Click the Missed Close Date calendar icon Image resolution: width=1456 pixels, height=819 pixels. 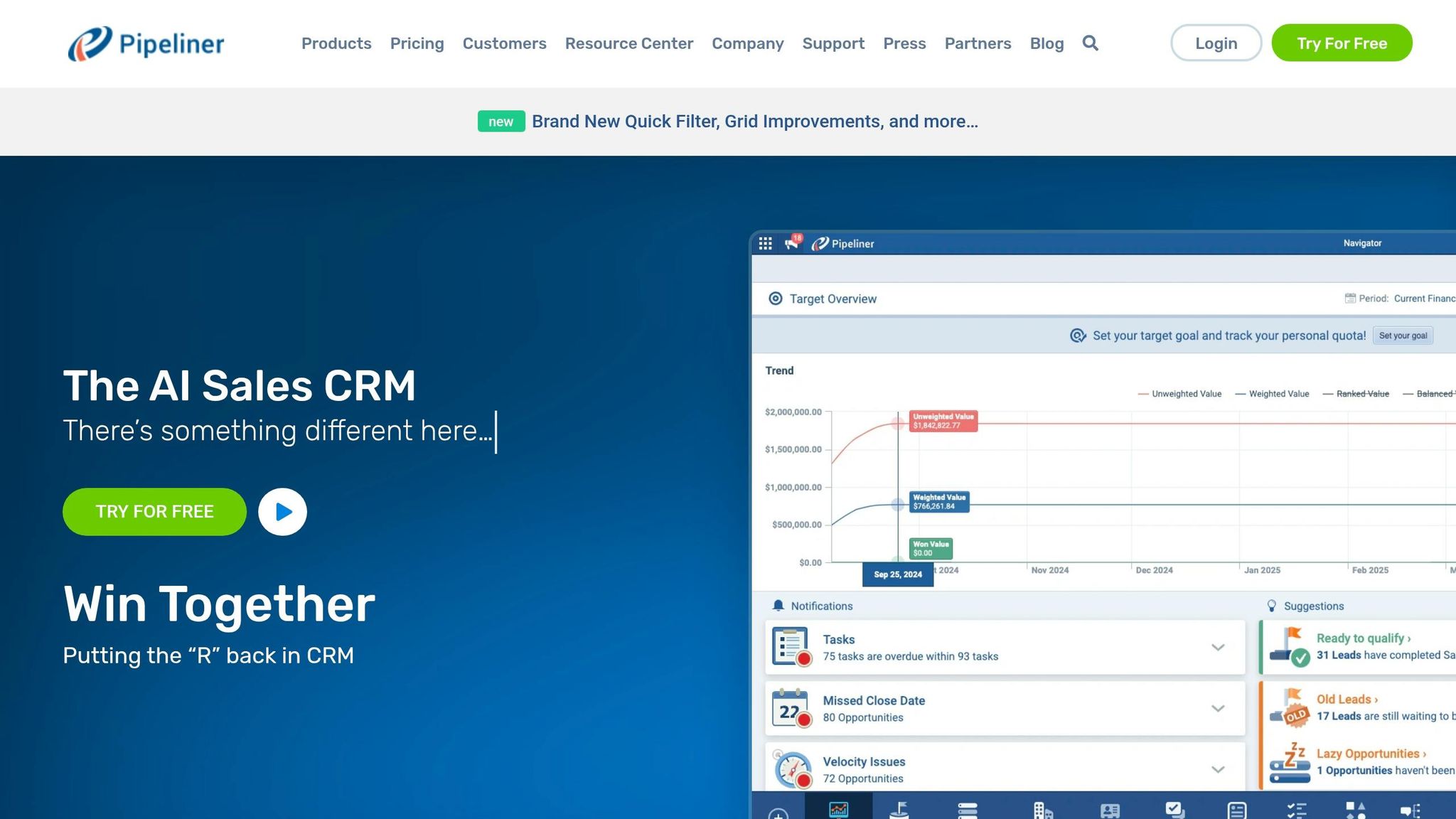point(792,708)
